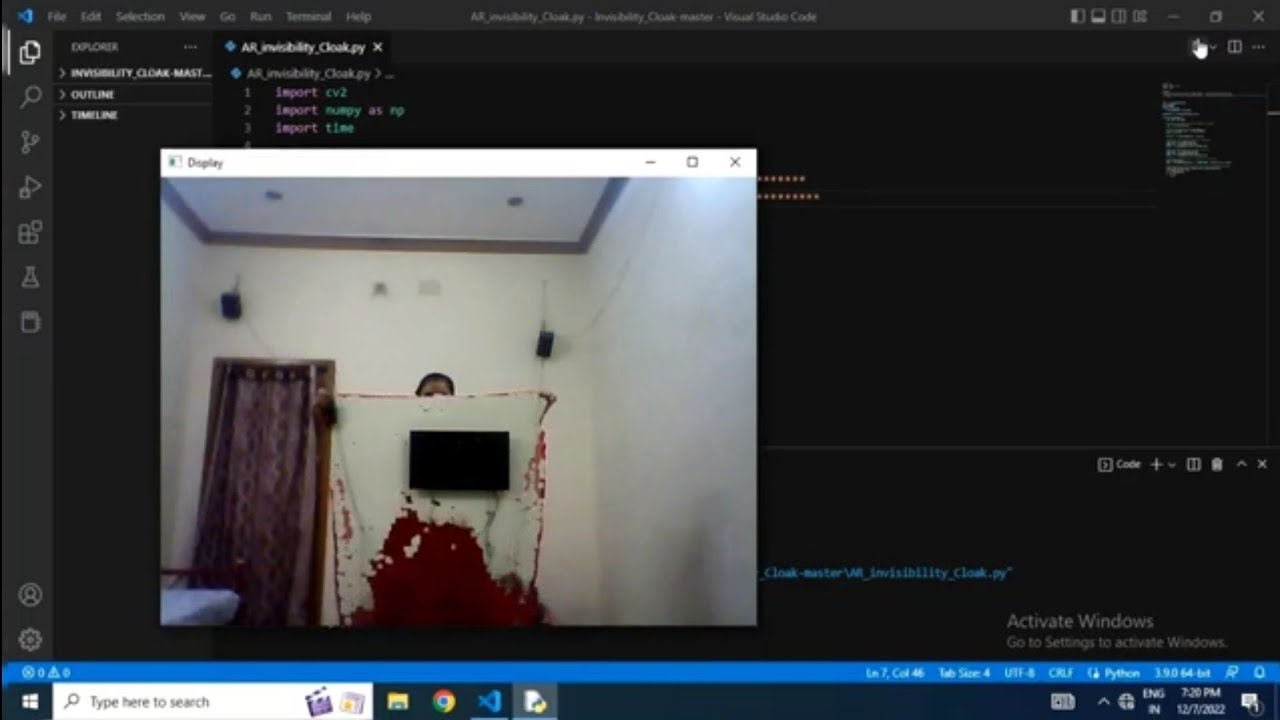Click the feedback icon in status bar

point(1232,673)
